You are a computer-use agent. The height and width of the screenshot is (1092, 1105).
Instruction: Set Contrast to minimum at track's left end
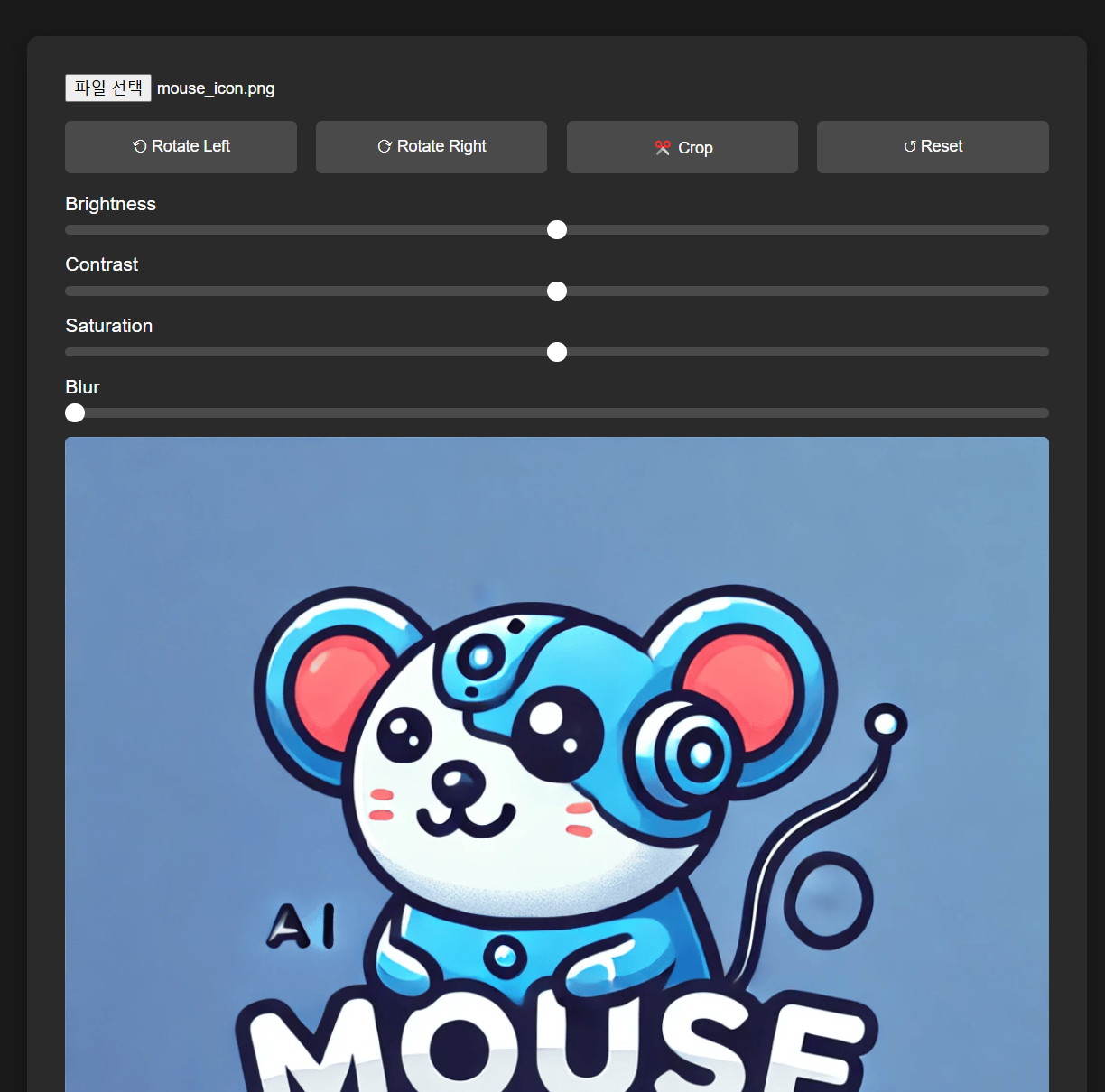70,292
